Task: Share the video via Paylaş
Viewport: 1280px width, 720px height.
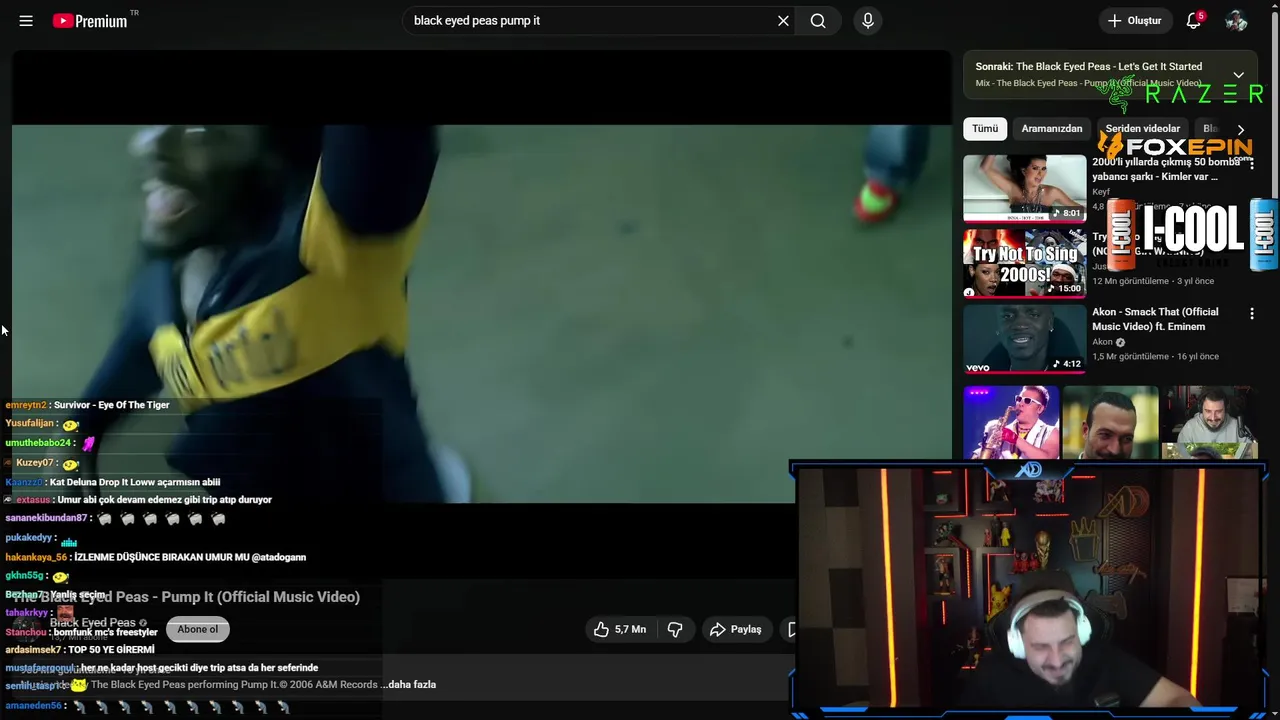Action: coord(736,629)
